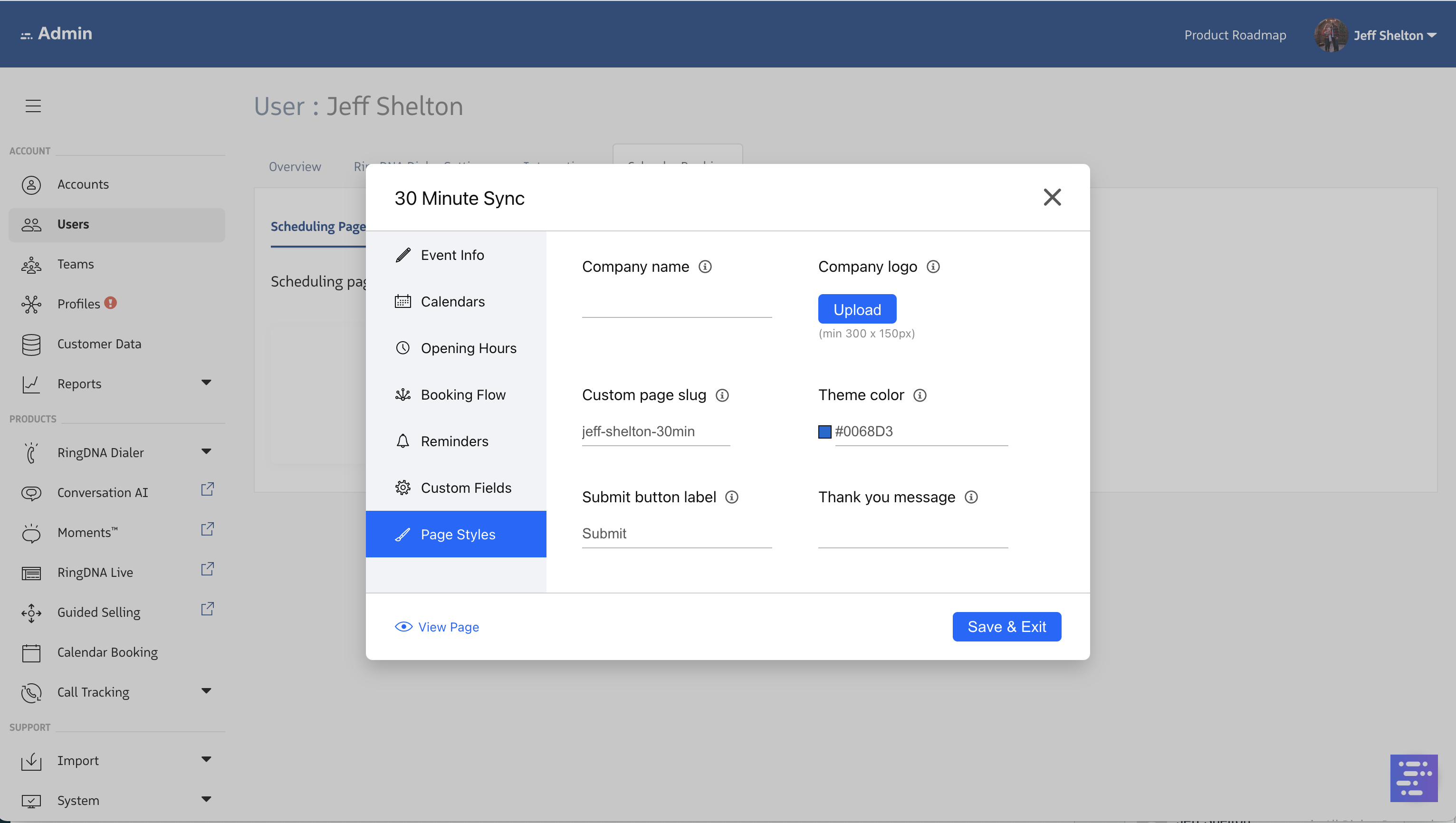The image size is (1456, 823).
Task: Expand the Reports sidebar dropdown arrow
Action: [x=206, y=383]
